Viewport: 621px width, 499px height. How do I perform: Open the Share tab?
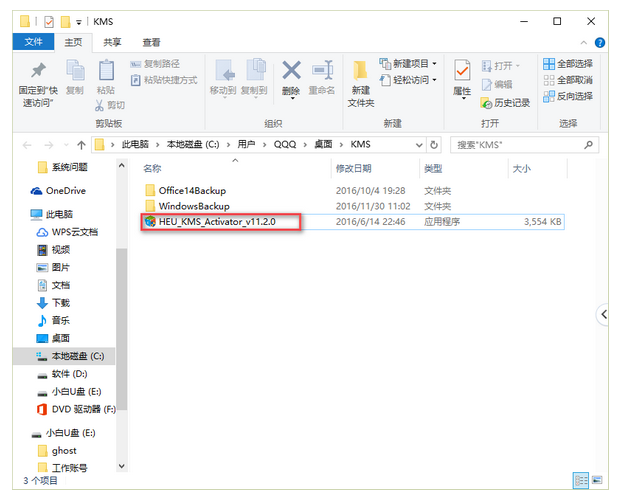pos(112,42)
